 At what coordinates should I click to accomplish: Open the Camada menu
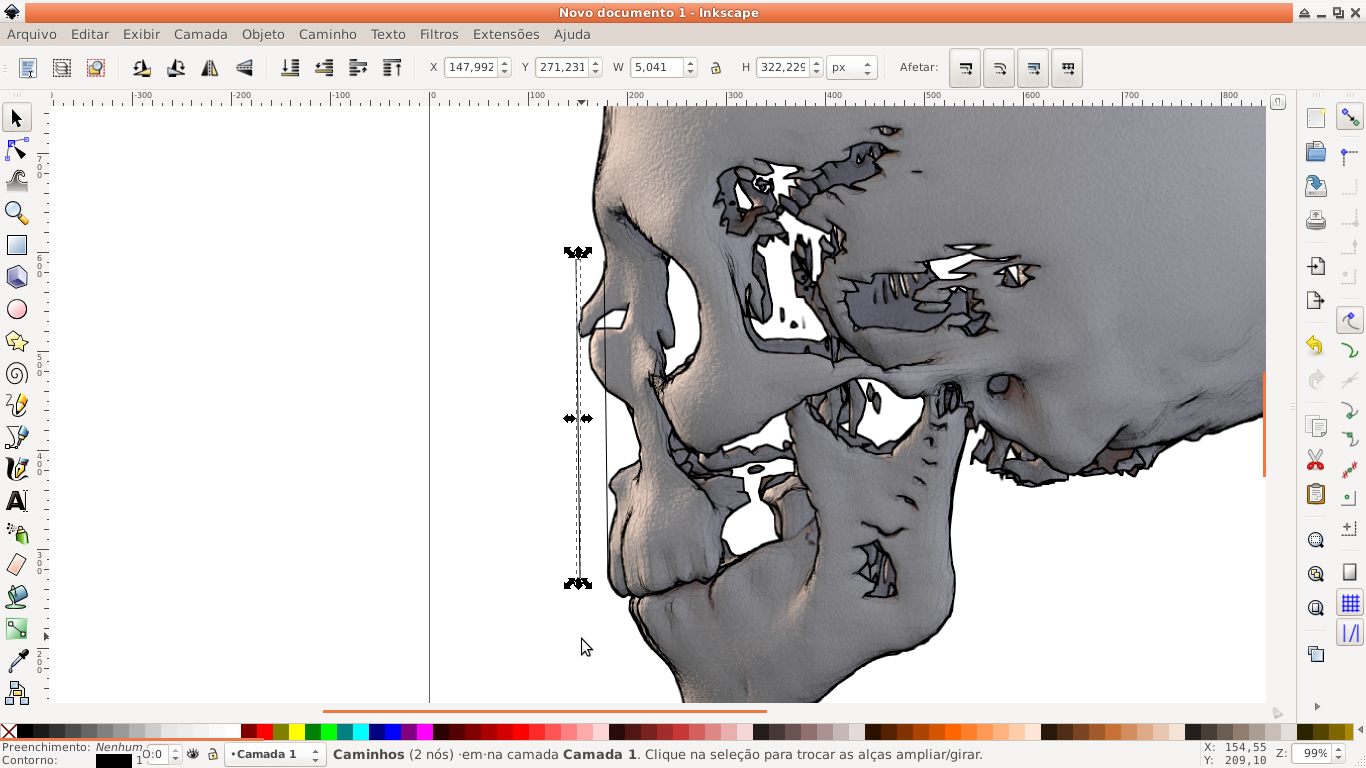coord(201,34)
